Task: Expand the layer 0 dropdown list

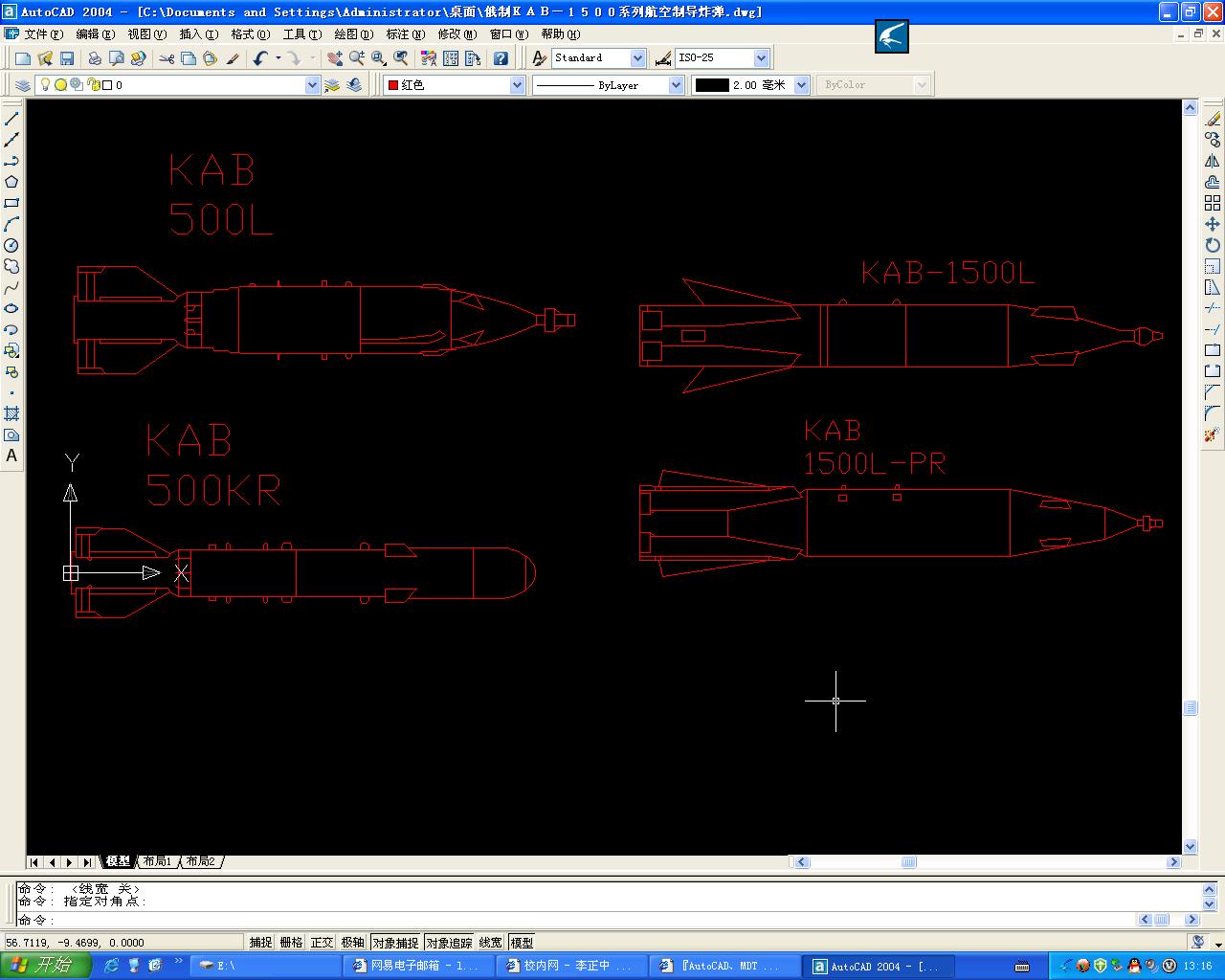Action: (x=312, y=85)
